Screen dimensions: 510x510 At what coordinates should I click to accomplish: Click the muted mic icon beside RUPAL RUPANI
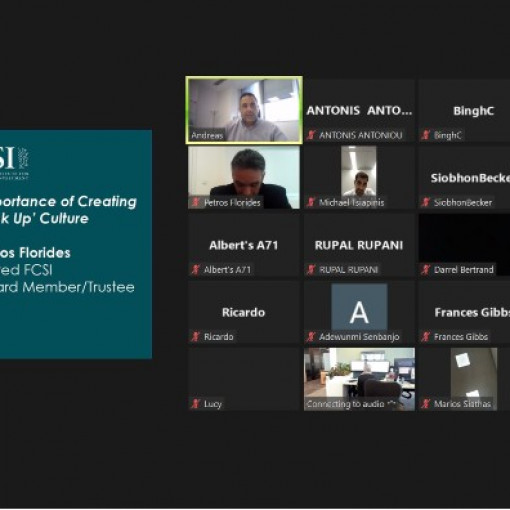coord(311,270)
